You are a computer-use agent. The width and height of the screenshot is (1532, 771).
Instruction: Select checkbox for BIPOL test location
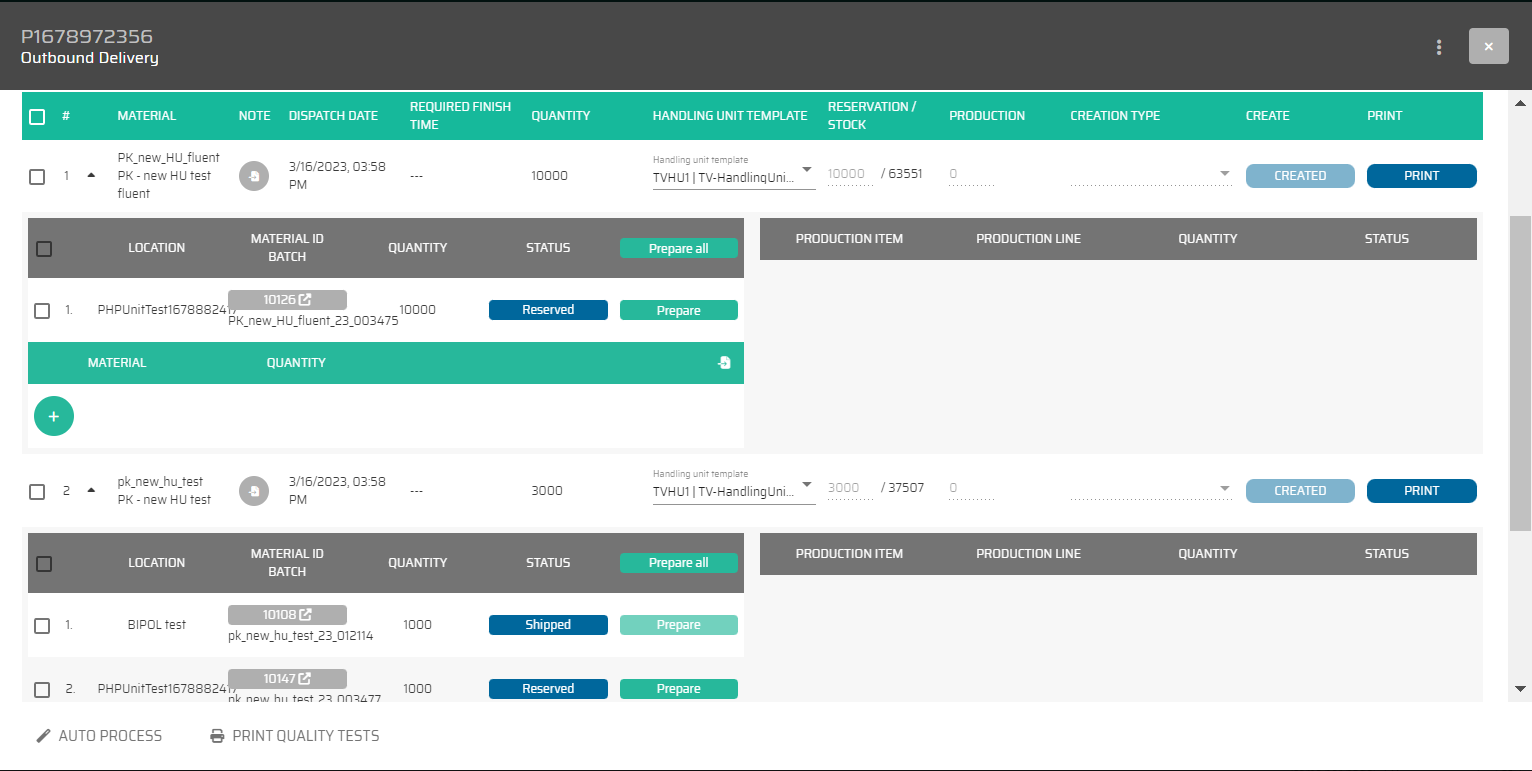coord(42,626)
